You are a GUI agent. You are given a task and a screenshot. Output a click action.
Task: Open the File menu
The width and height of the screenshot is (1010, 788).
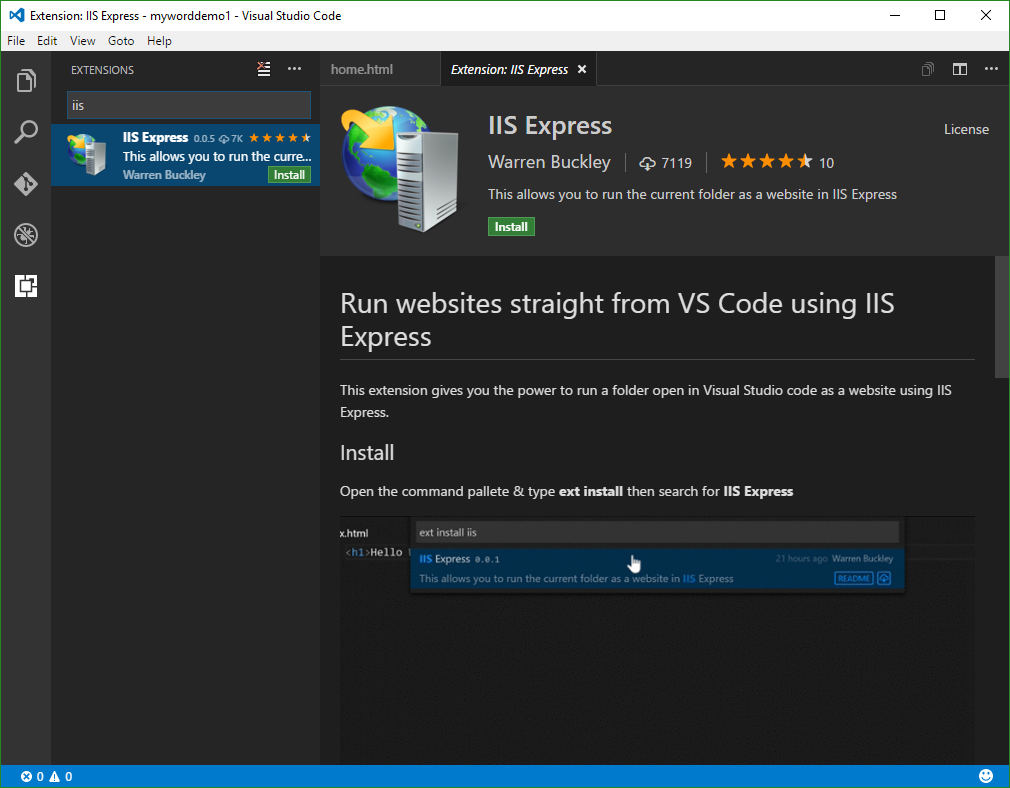(16, 41)
